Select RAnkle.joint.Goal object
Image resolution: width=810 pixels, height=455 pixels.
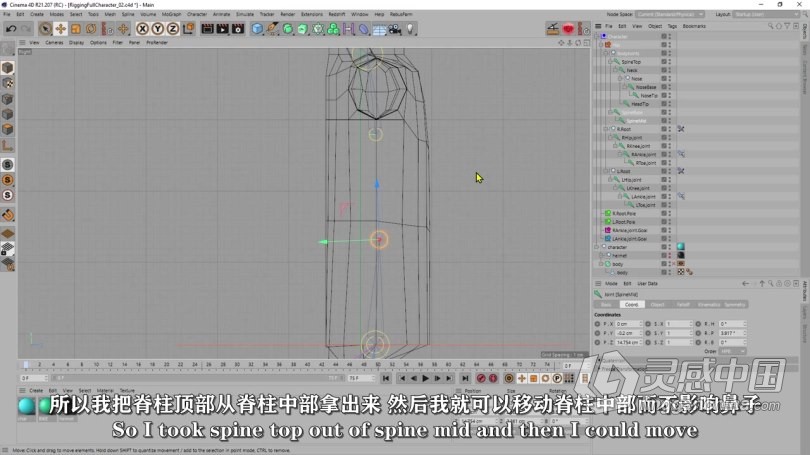coord(630,231)
